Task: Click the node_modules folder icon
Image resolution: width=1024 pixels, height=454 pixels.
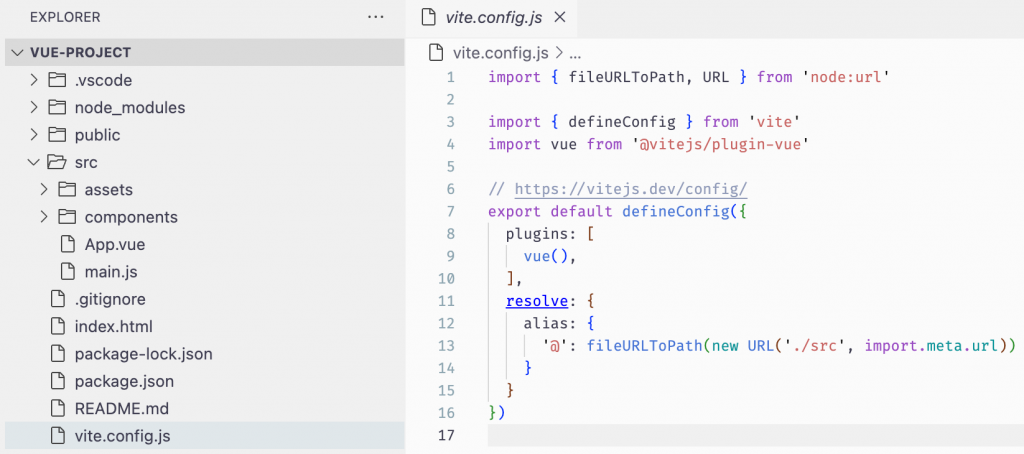Action: 57,107
